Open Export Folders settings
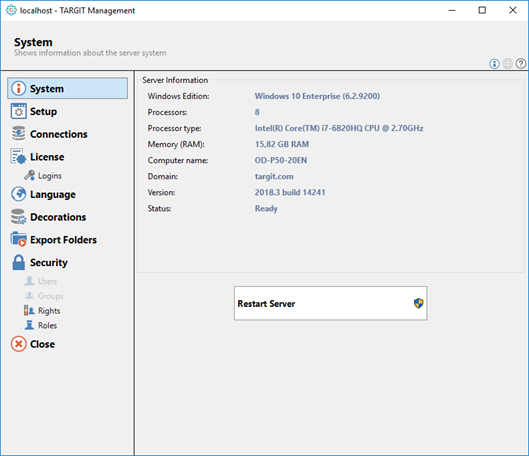This screenshot has height=456, width=529. tap(63, 240)
